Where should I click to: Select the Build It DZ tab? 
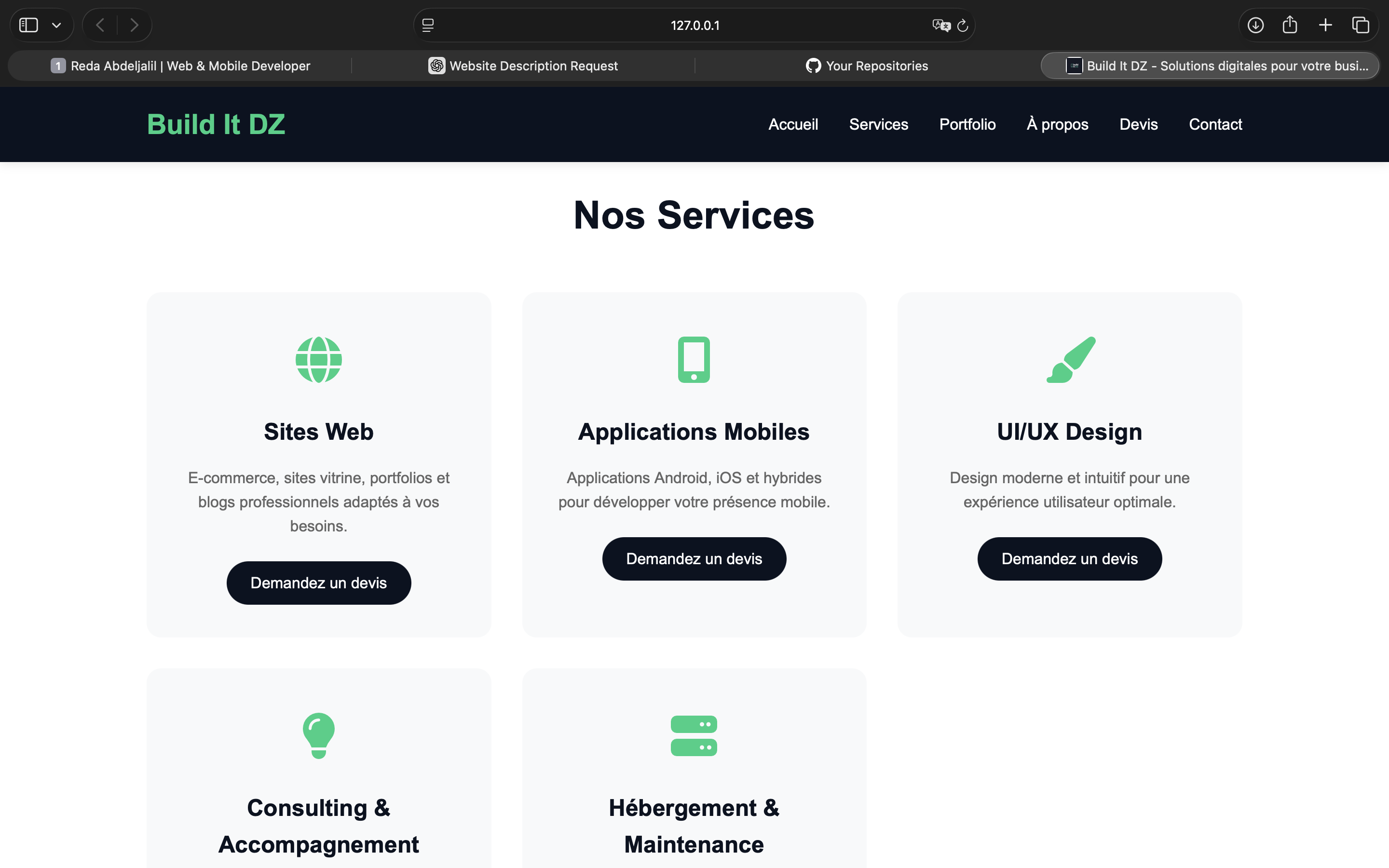point(1210,66)
